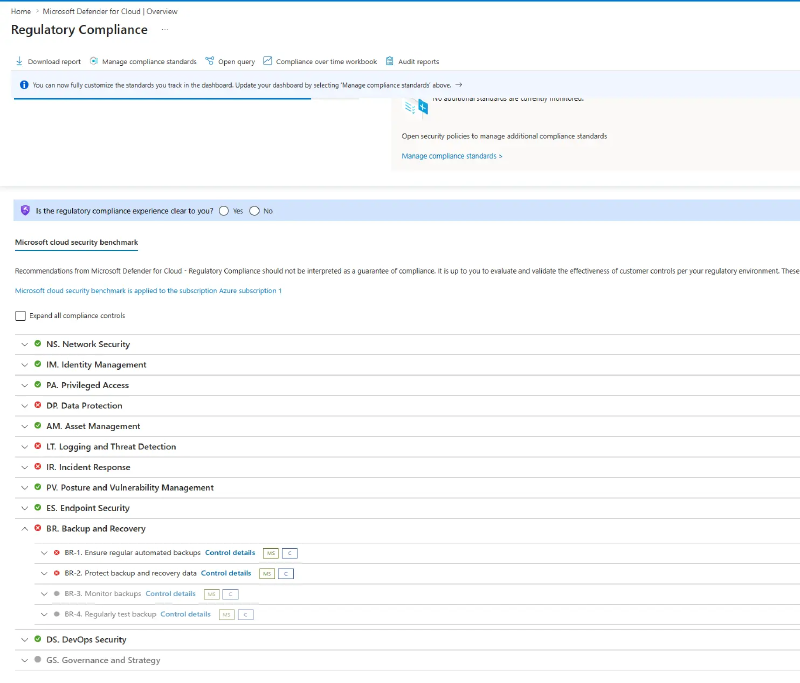Click the red failed icon next to BR-2
This screenshot has height=683, width=800.
[57, 573]
